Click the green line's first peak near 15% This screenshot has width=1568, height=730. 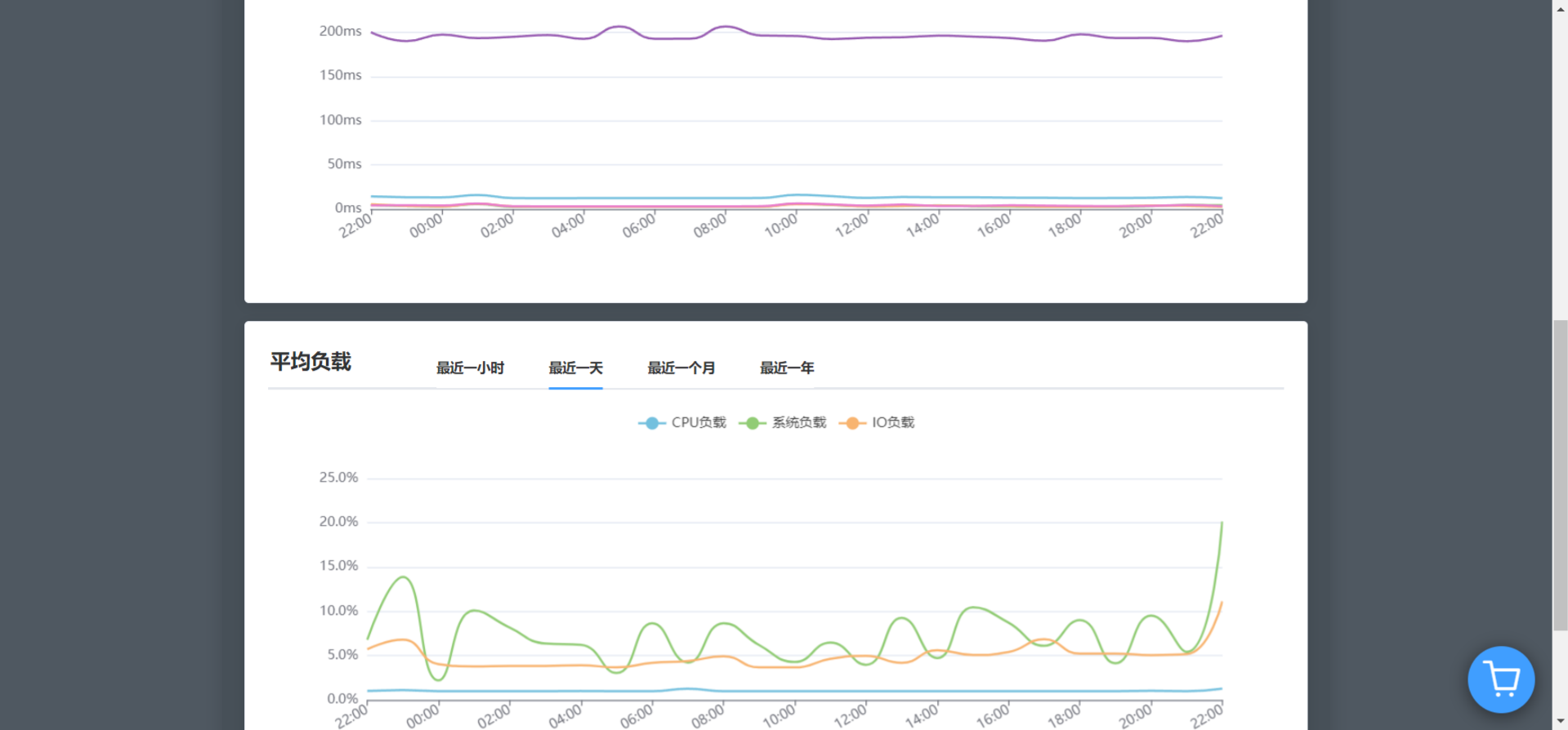pyautogui.click(x=403, y=577)
